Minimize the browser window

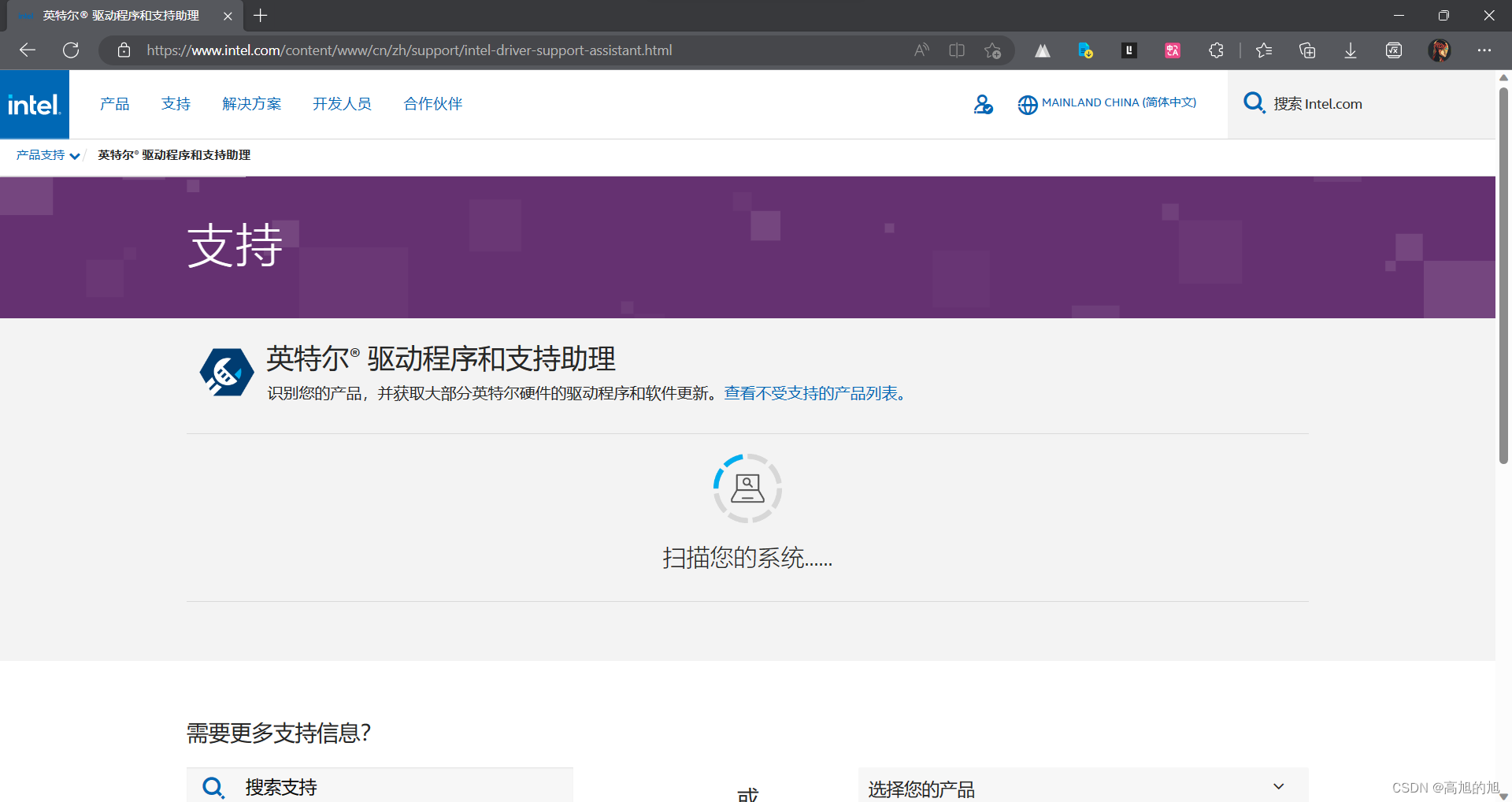(x=1399, y=16)
